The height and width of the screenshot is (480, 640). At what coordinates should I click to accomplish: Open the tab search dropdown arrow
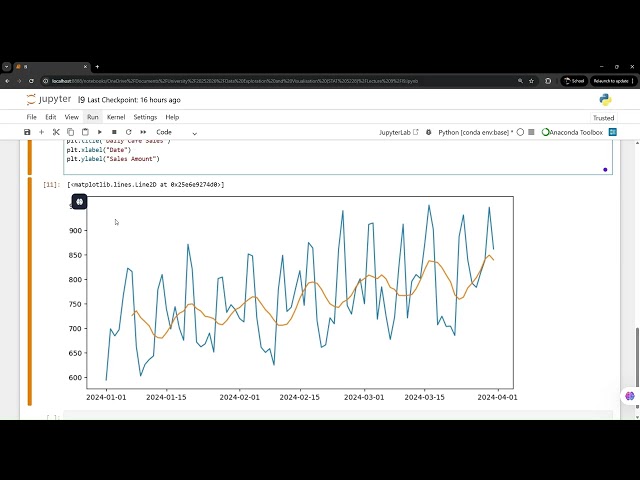(x=7, y=67)
